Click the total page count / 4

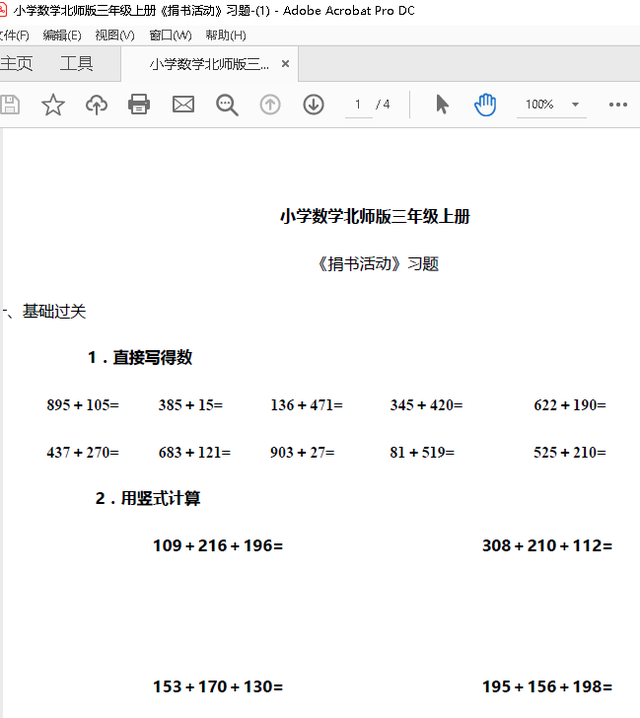point(383,105)
